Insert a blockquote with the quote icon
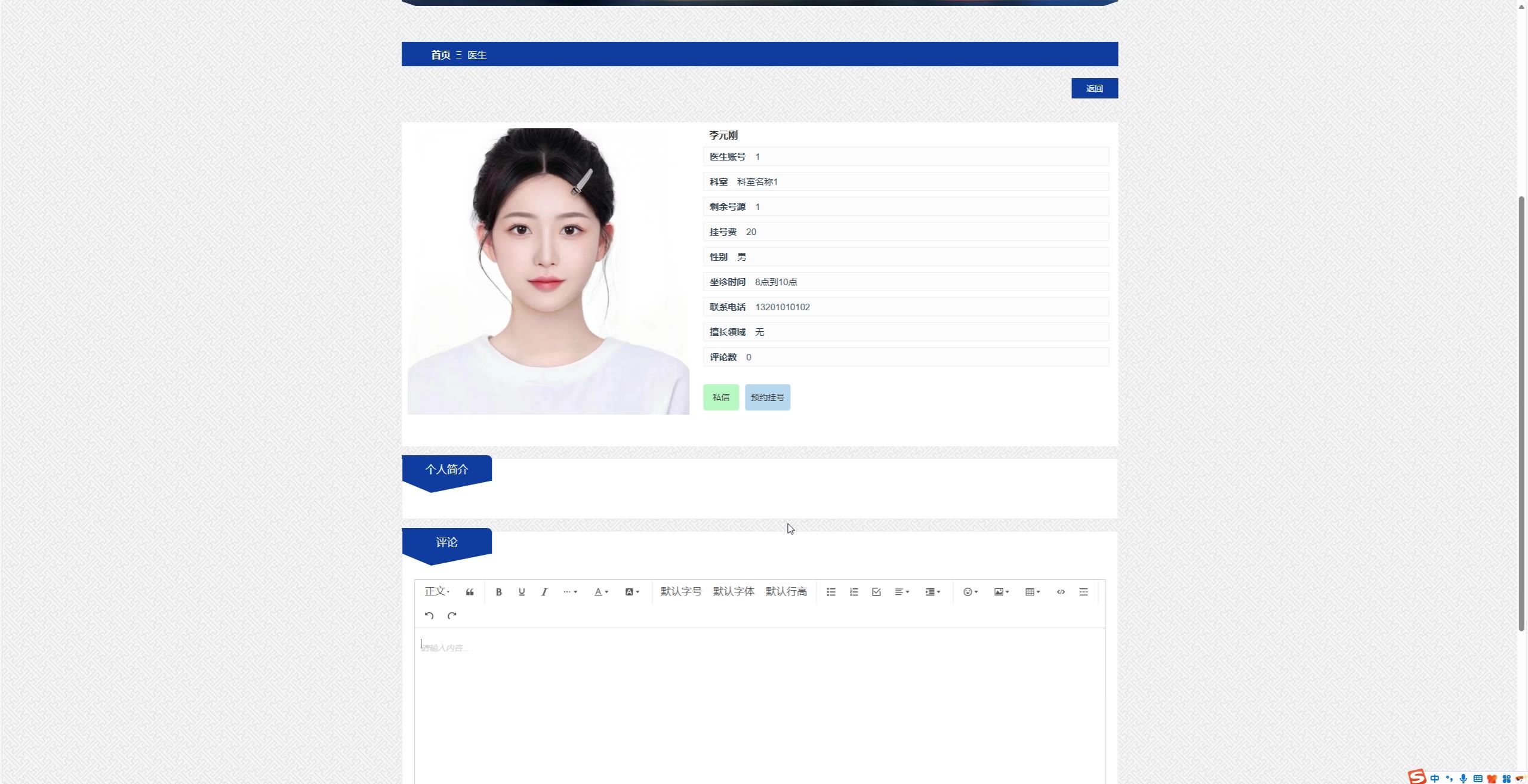Viewport: 1528px width, 784px height. (470, 592)
